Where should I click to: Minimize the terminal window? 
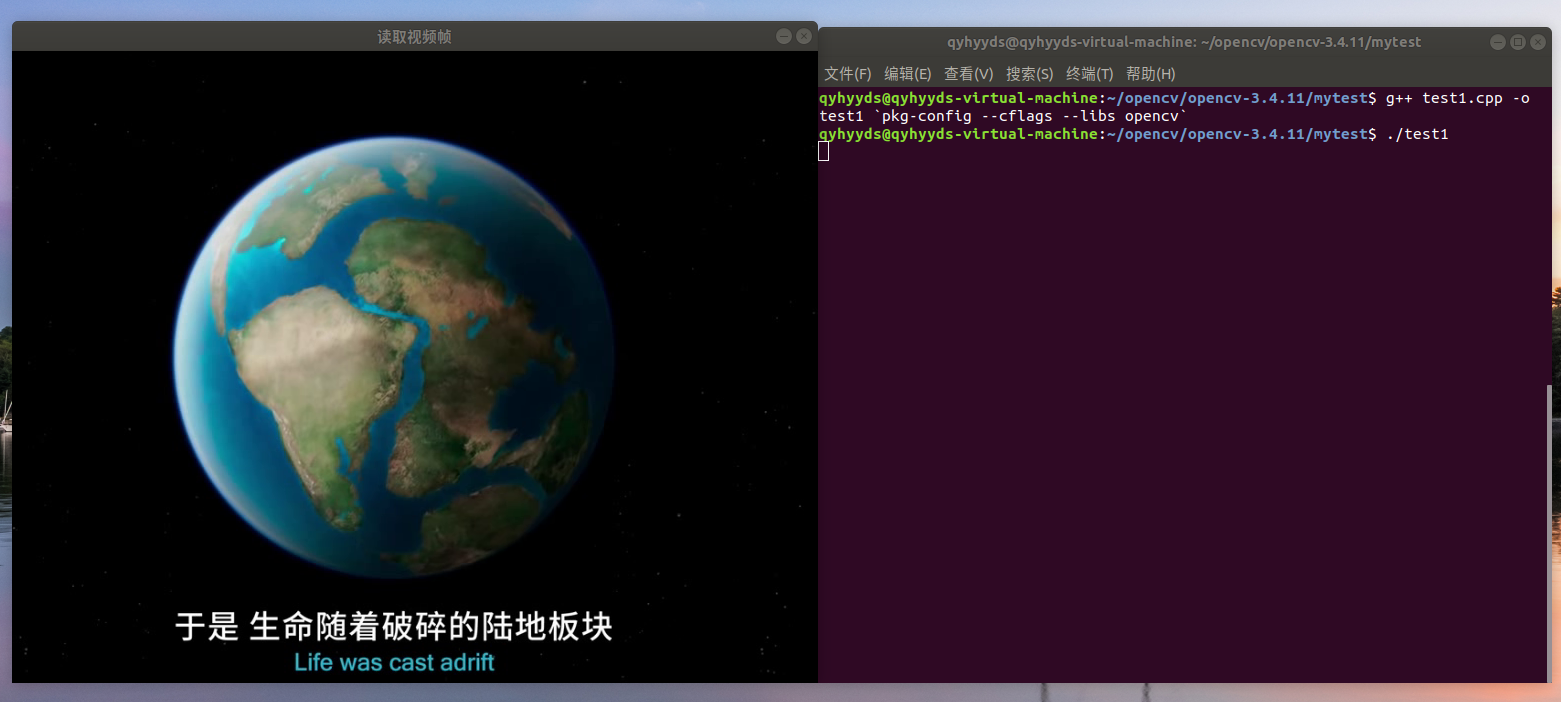pyautogui.click(x=1497, y=42)
